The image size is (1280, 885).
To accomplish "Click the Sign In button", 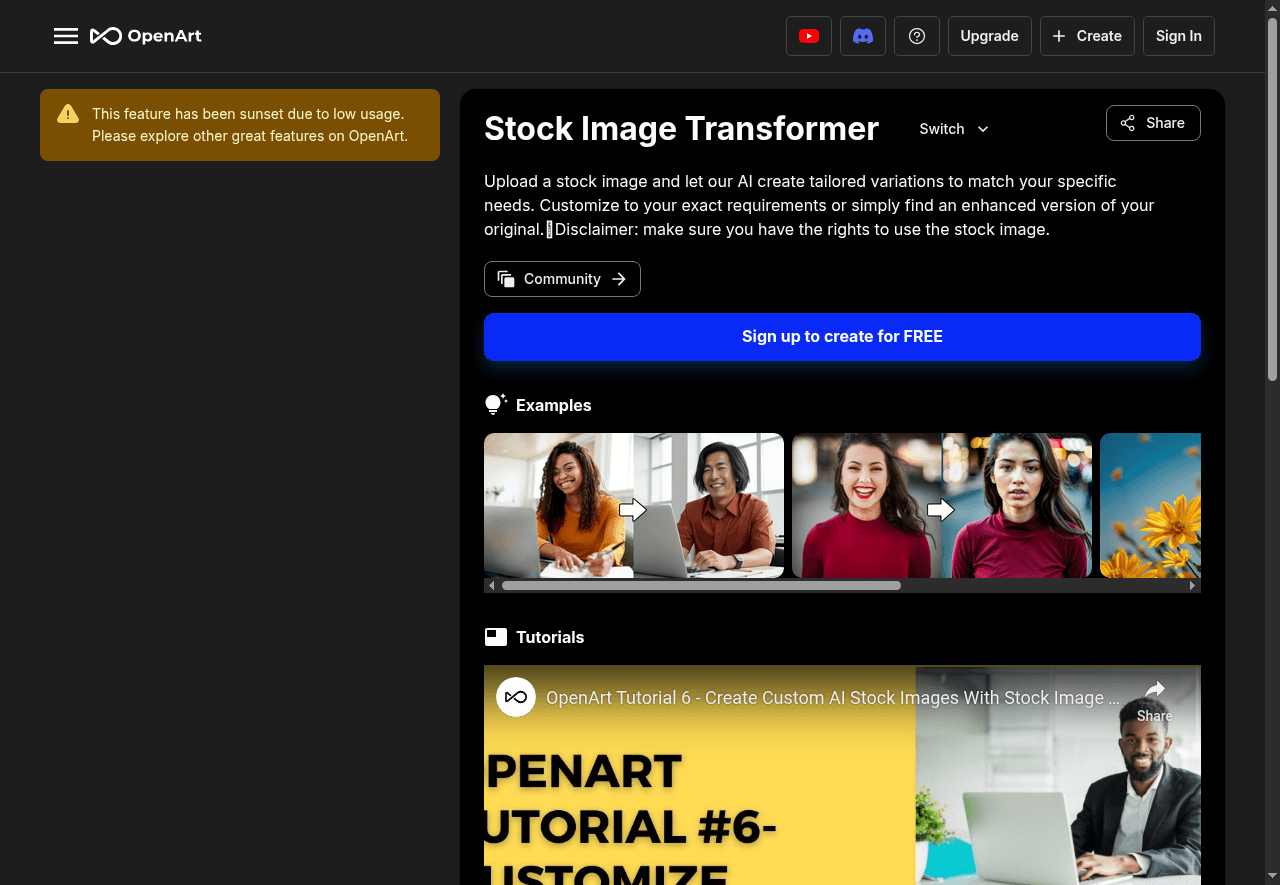I will 1178,35.
